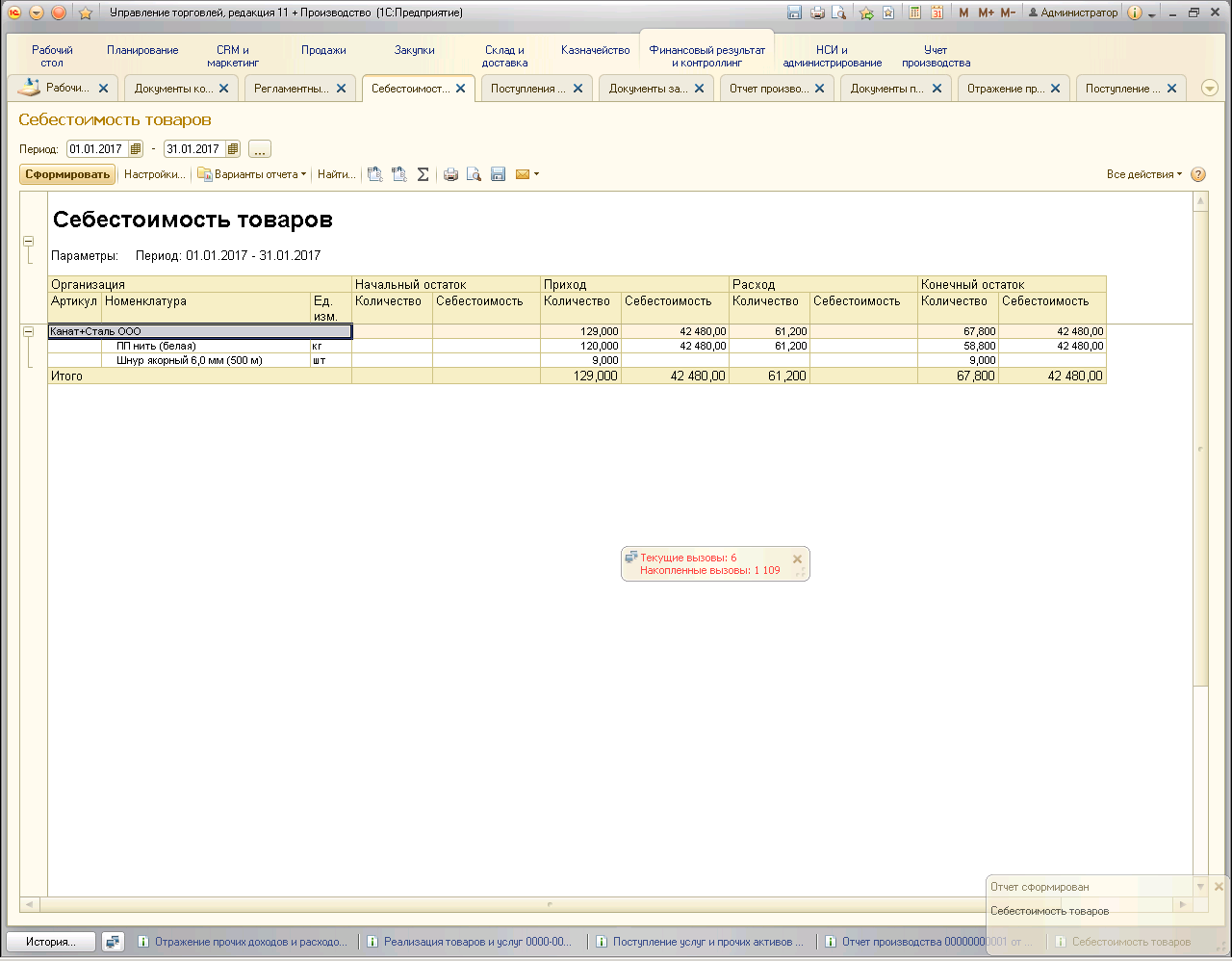
Task: Click the information icon next to Администратор
Action: click(1134, 13)
